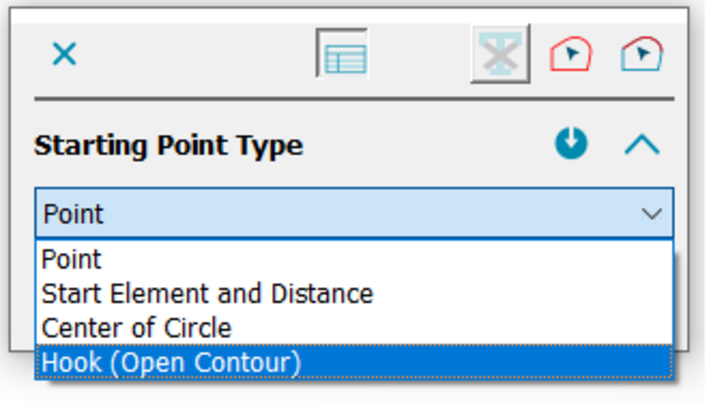Click the selected Point value text field
This screenshot has width=711, height=404.
[x=74, y=213]
